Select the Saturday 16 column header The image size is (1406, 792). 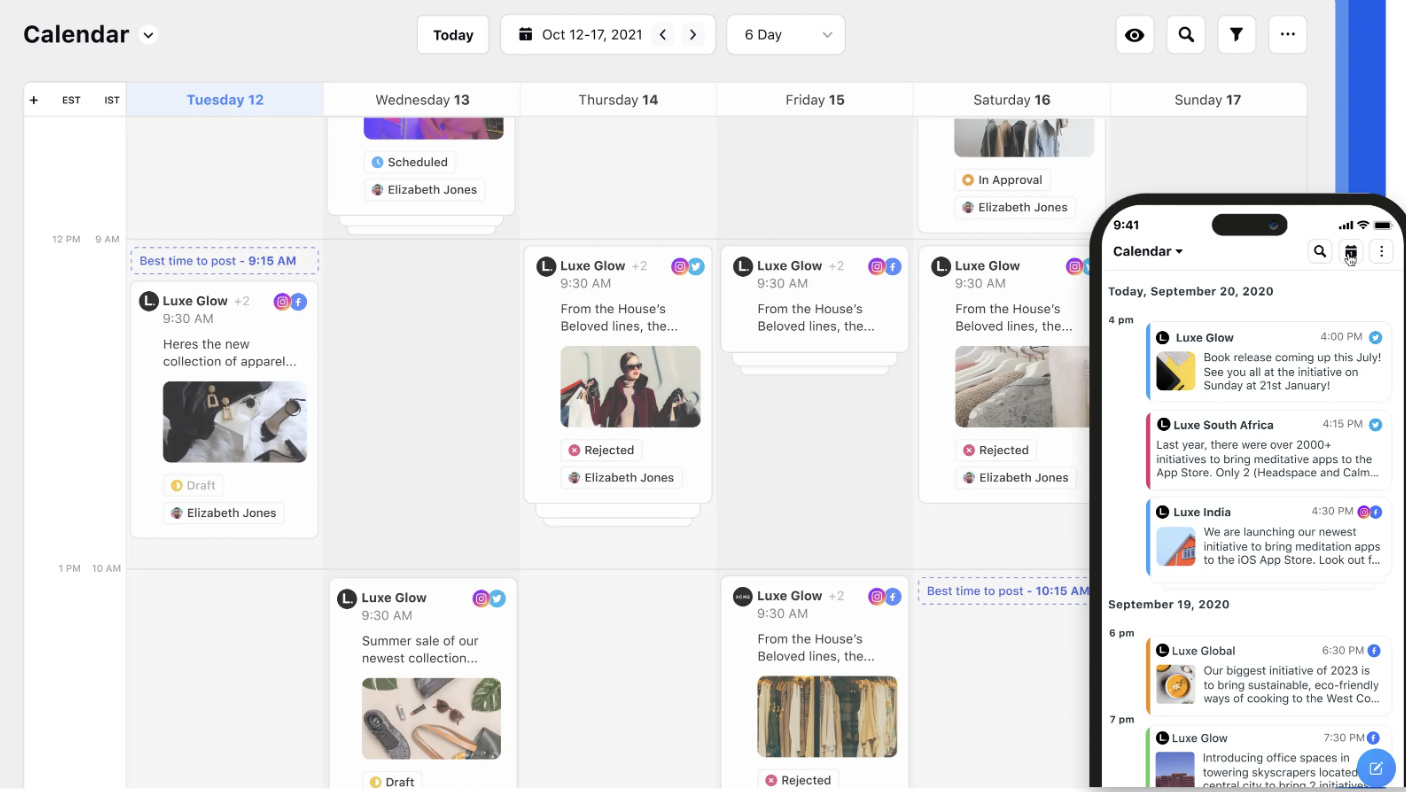click(x=1012, y=100)
